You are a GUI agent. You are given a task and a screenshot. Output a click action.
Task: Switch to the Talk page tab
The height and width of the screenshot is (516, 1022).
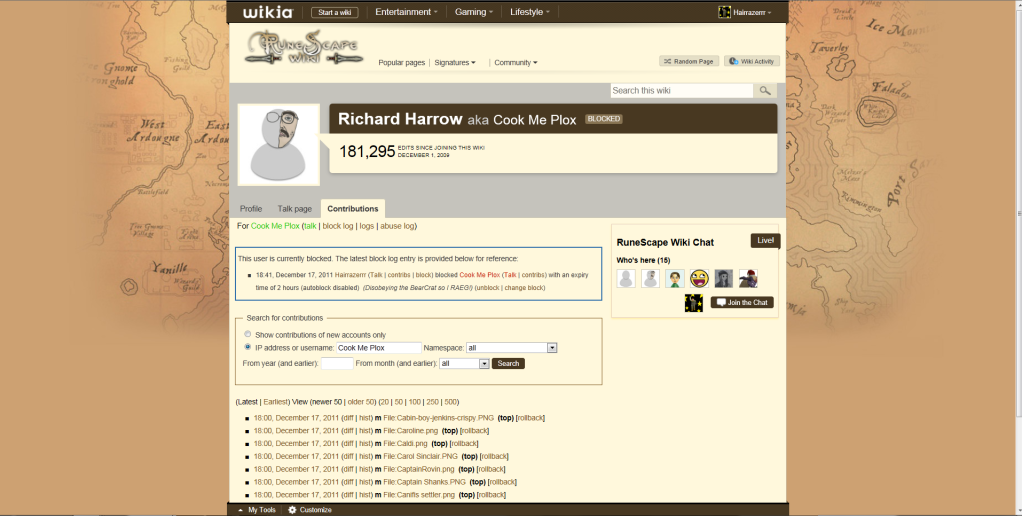coord(294,209)
